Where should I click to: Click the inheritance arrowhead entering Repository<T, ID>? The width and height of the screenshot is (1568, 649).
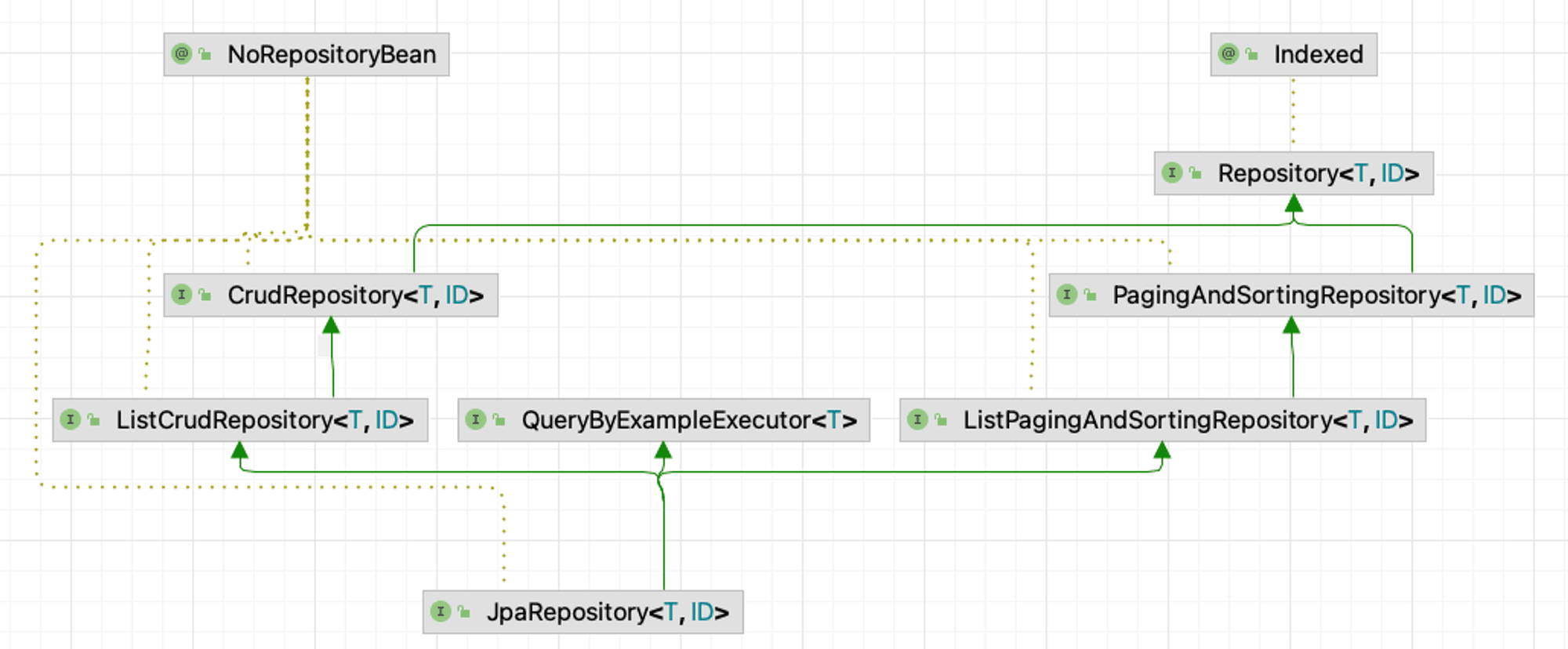[x=1294, y=204]
